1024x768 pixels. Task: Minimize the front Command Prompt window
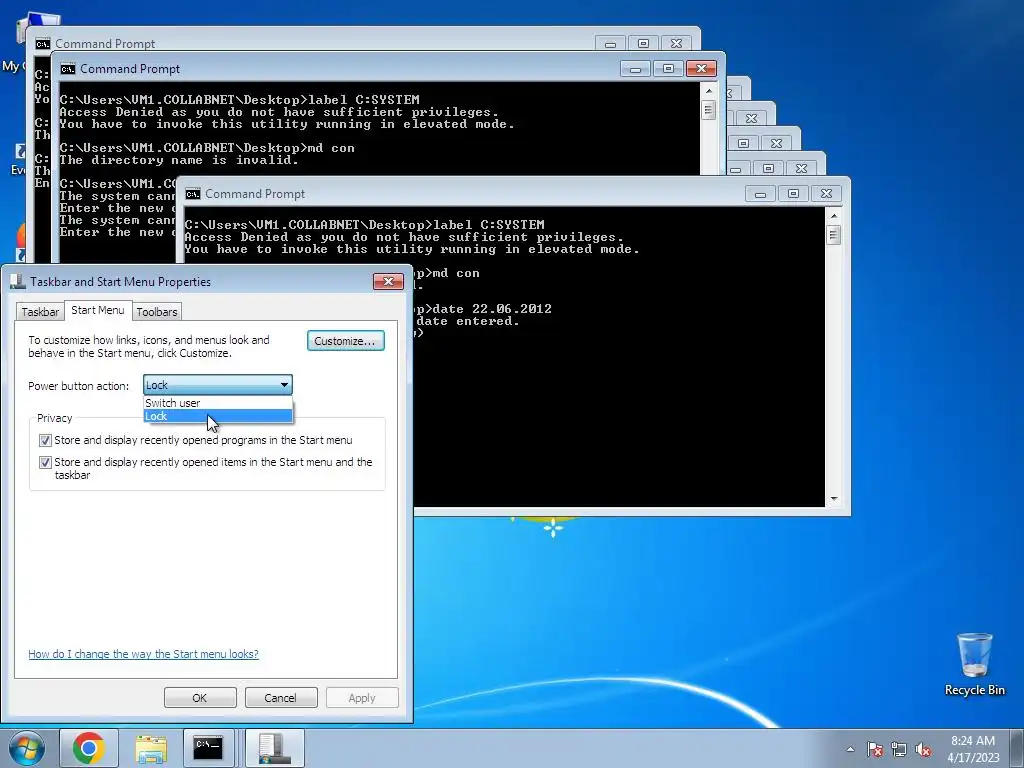tap(760, 194)
